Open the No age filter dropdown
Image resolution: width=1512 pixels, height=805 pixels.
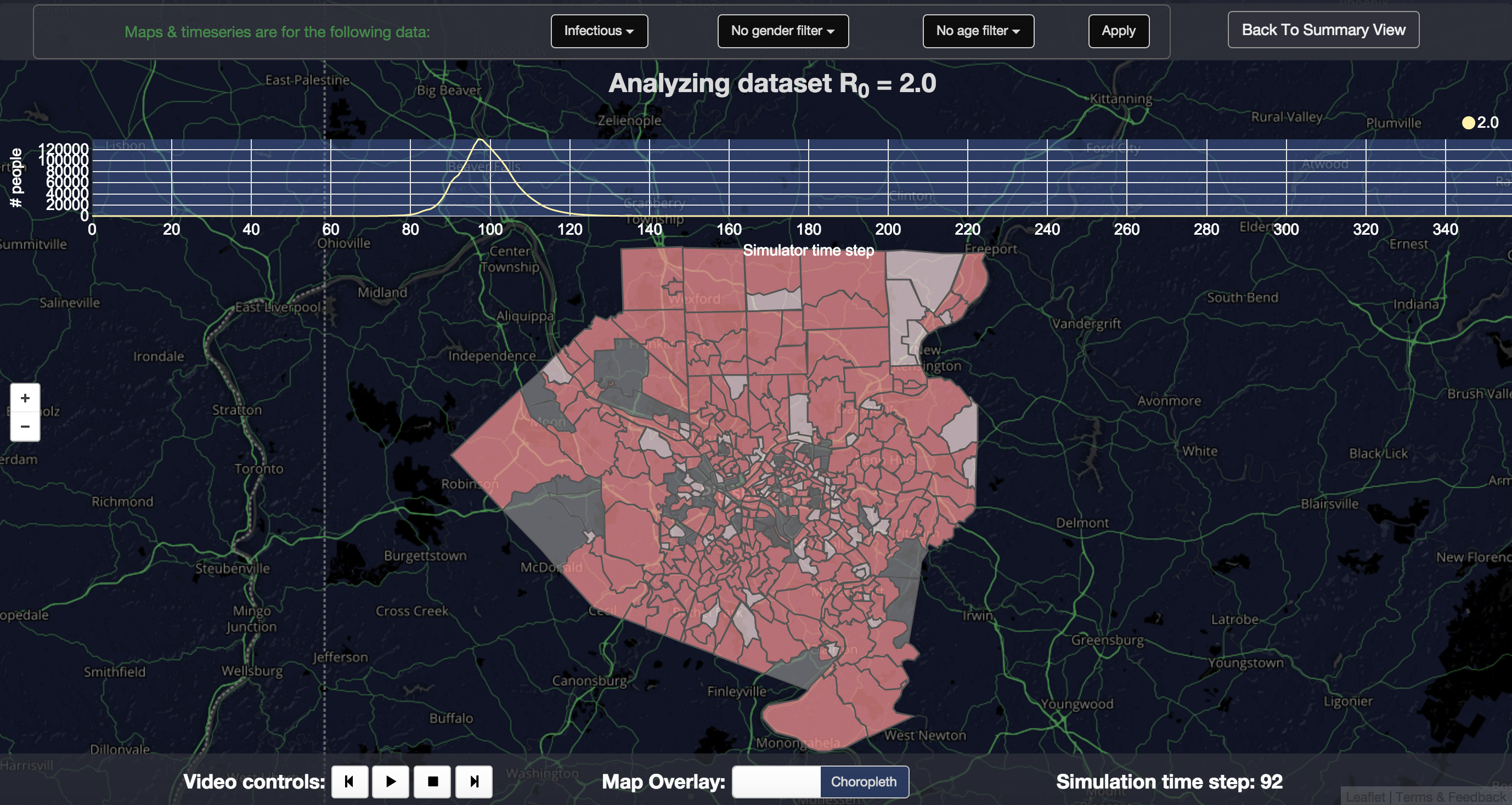(x=978, y=31)
